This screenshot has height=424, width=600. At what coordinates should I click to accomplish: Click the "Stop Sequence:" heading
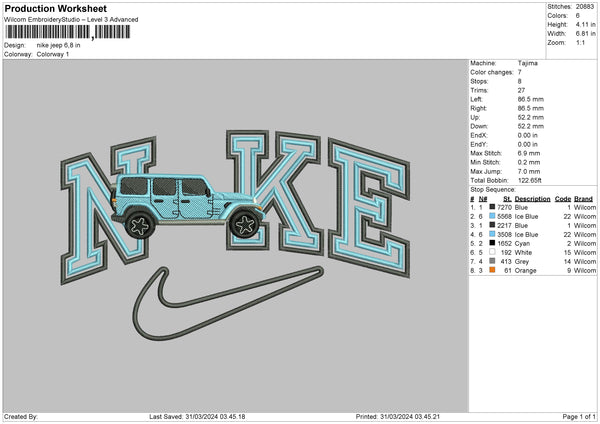click(x=493, y=190)
